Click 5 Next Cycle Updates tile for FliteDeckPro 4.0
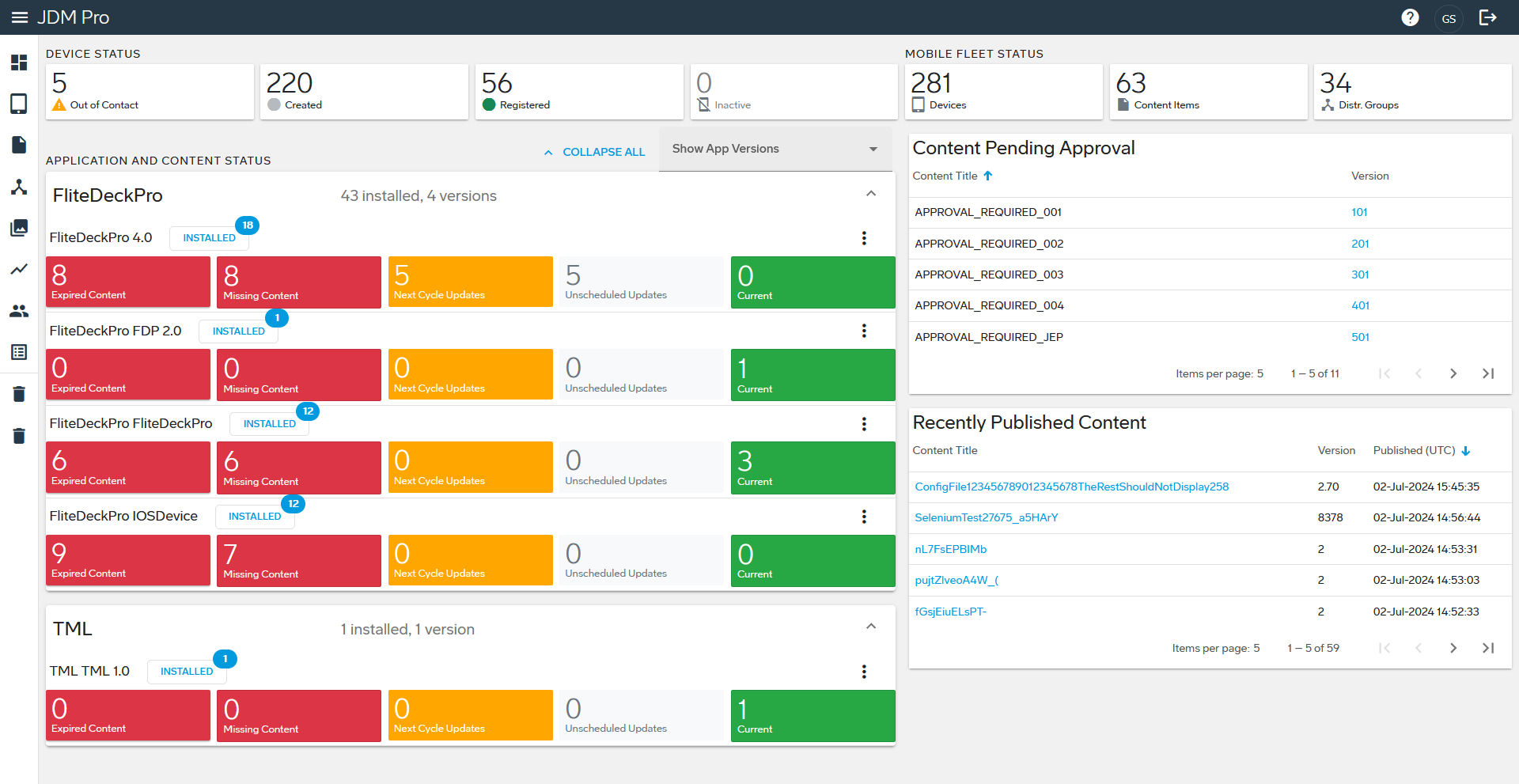 click(x=471, y=282)
